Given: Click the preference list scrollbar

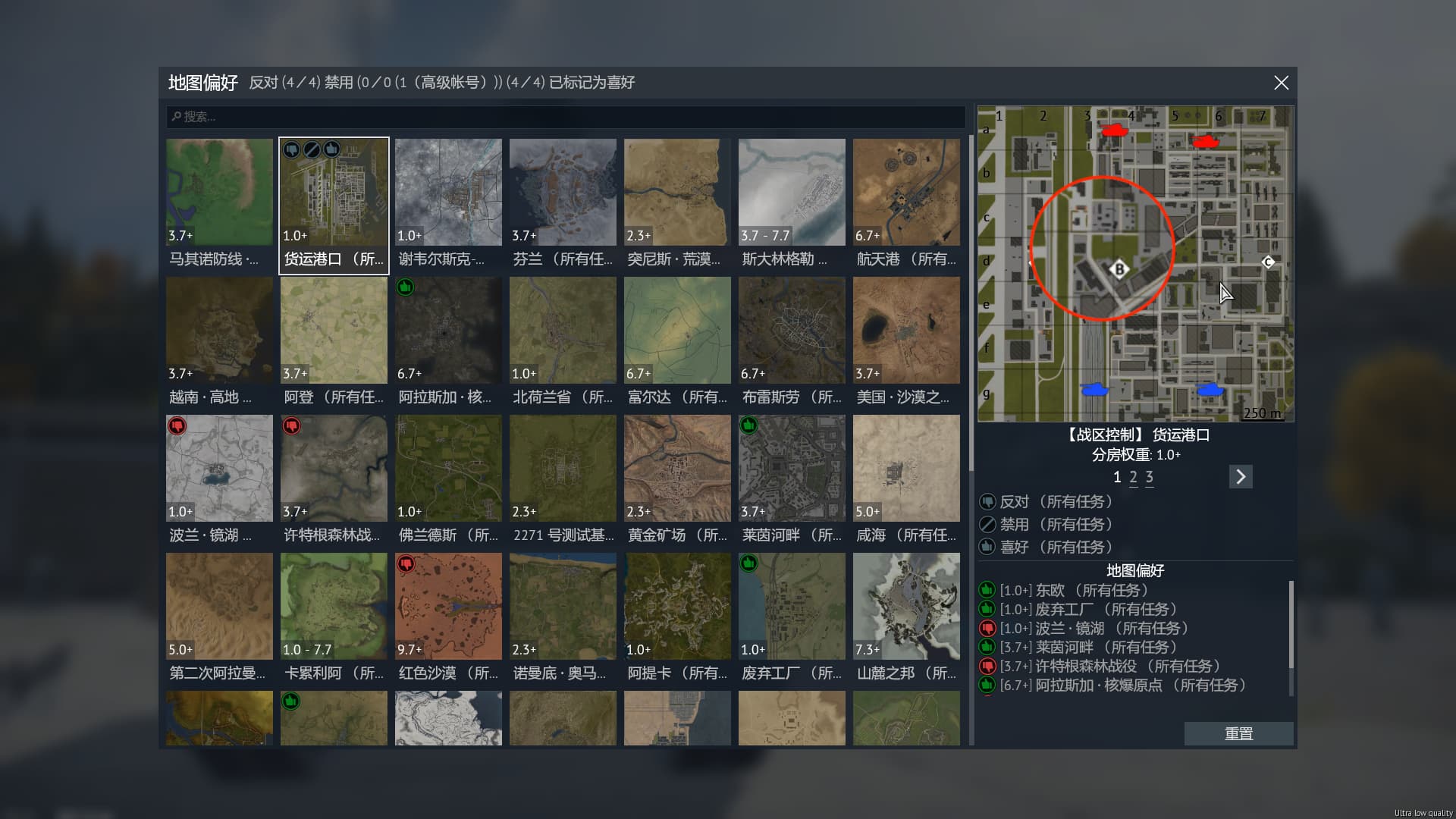Looking at the screenshot, I should tap(1291, 626).
